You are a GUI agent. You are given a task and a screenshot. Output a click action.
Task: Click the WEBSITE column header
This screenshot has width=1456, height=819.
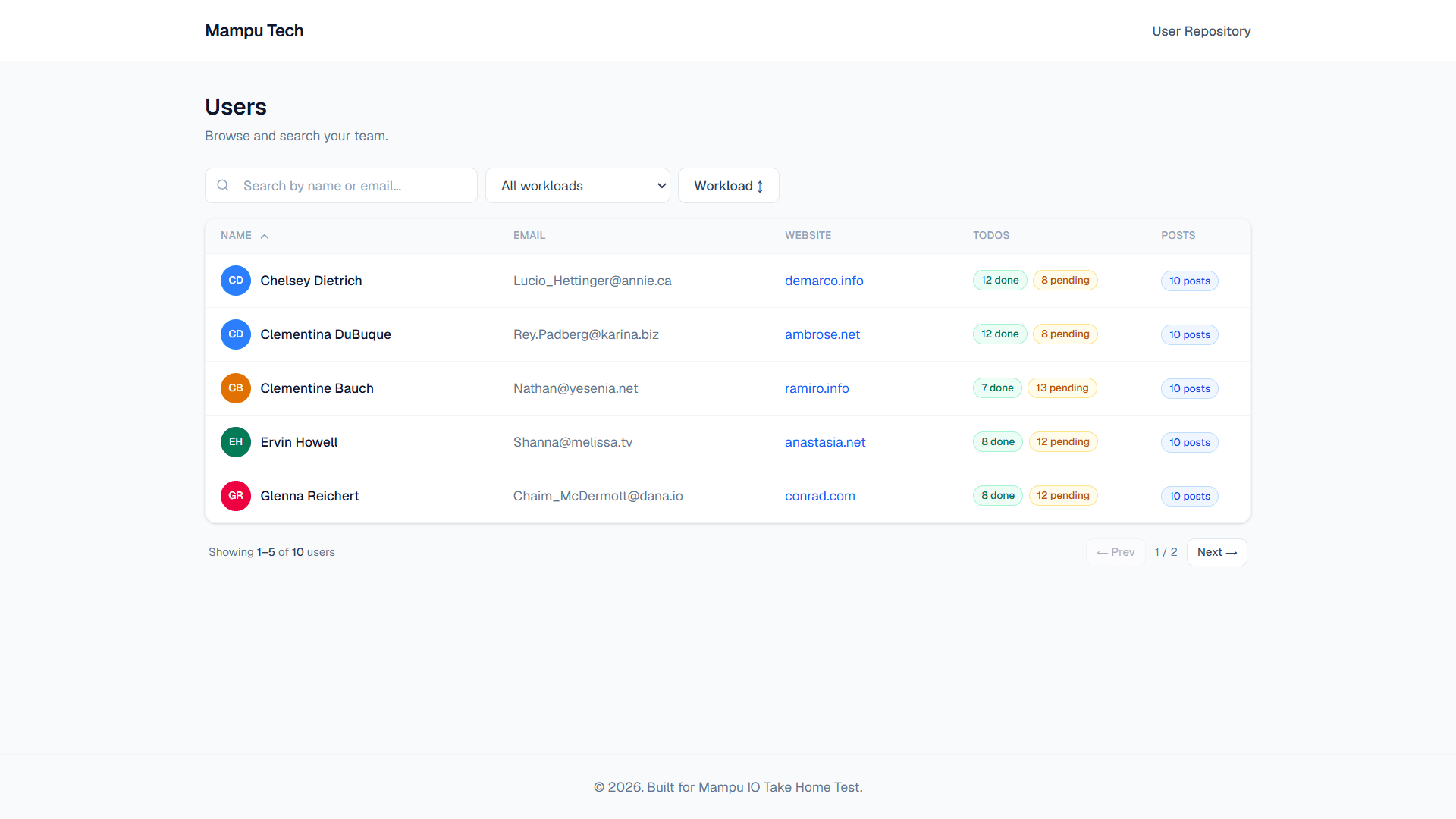tap(808, 236)
